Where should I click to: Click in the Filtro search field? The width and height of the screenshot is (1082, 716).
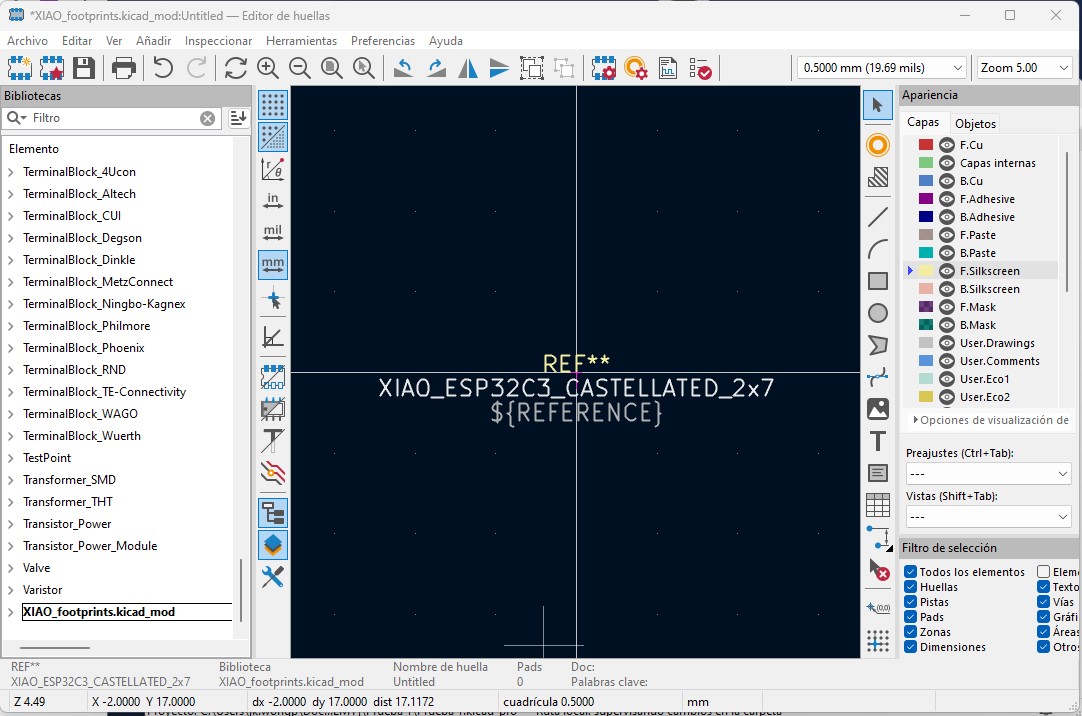coord(114,119)
